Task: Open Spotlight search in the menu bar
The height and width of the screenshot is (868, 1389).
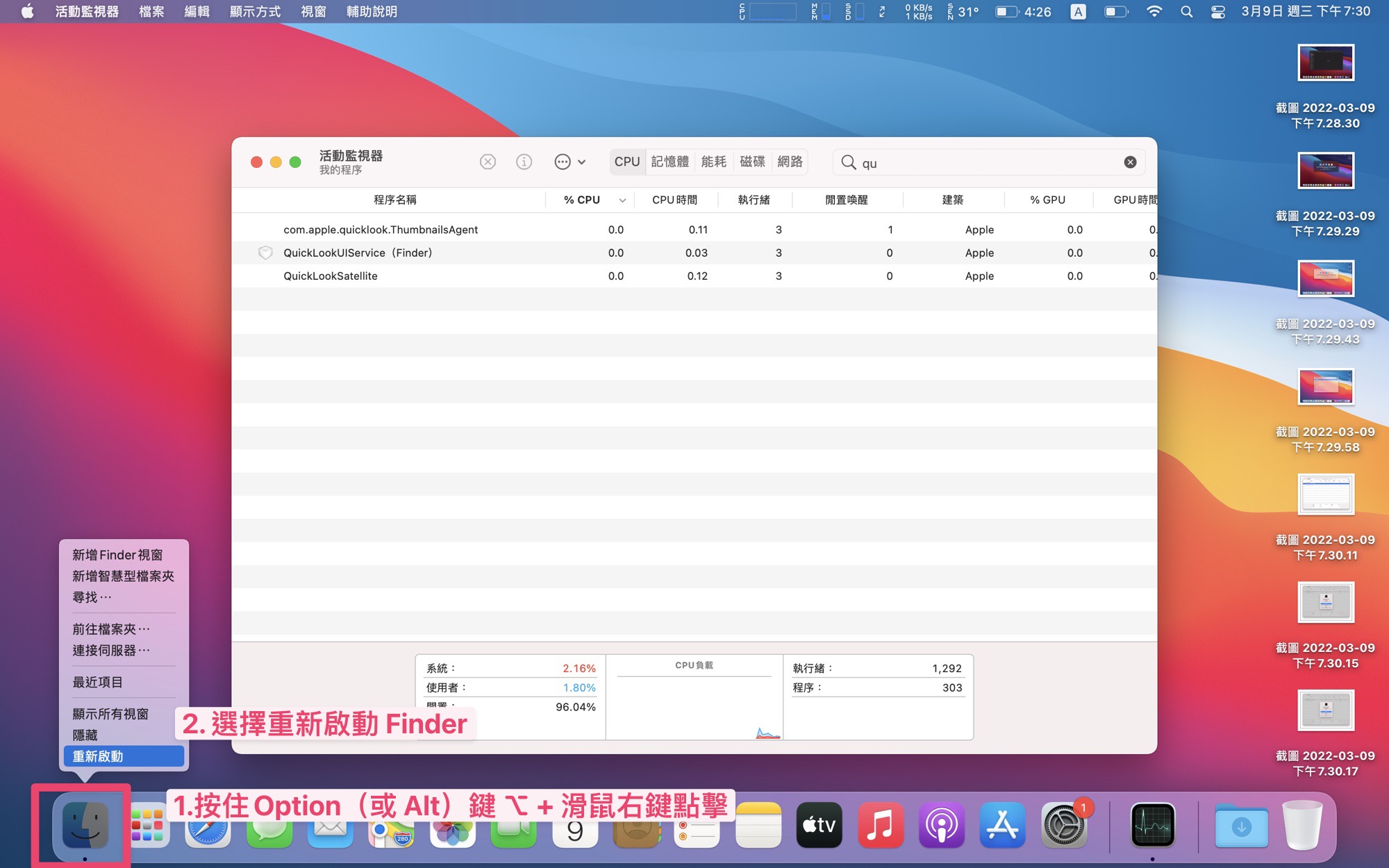Action: (x=1186, y=11)
